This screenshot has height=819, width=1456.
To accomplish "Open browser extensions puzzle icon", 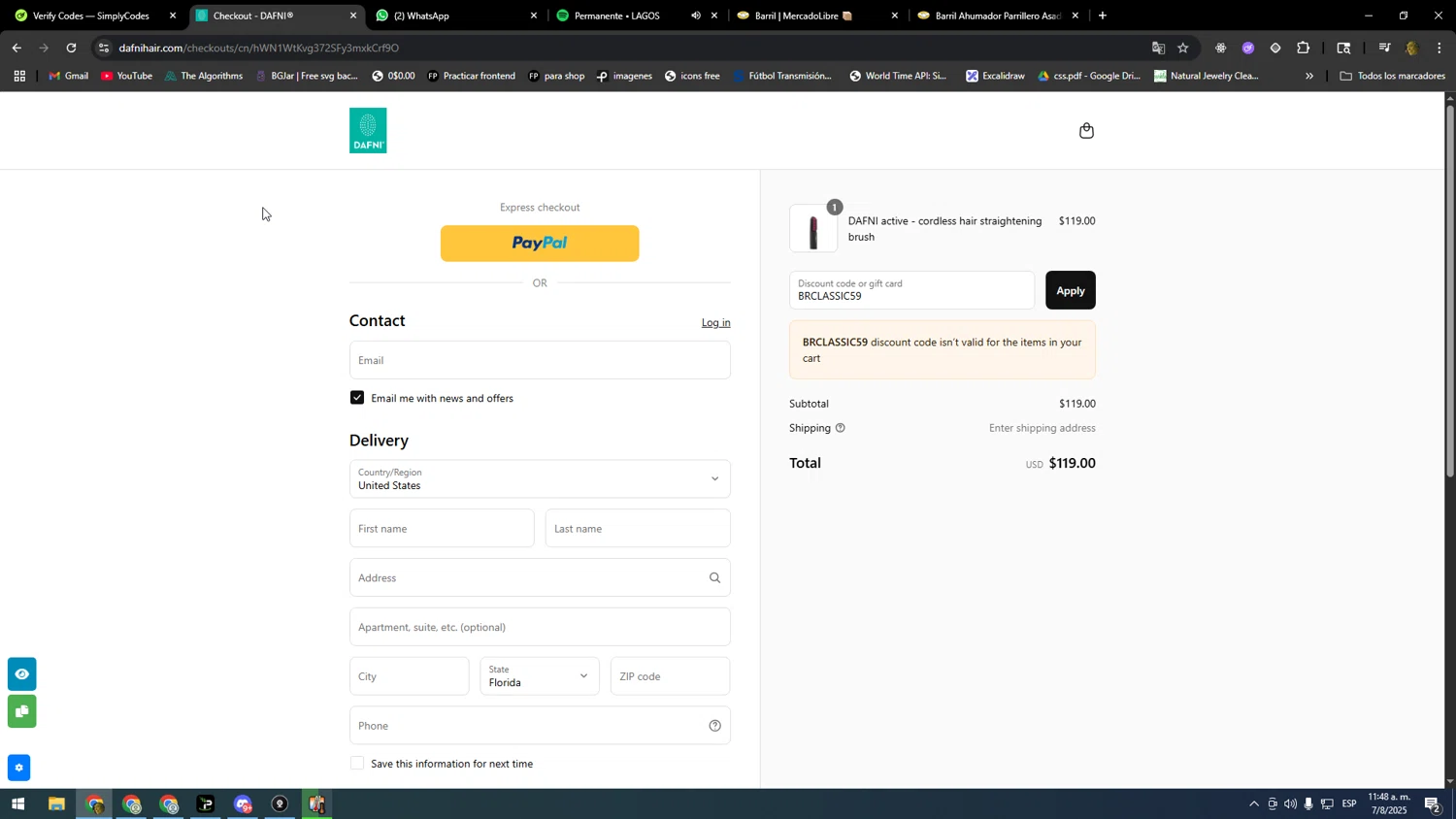I will [x=1303, y=48].
